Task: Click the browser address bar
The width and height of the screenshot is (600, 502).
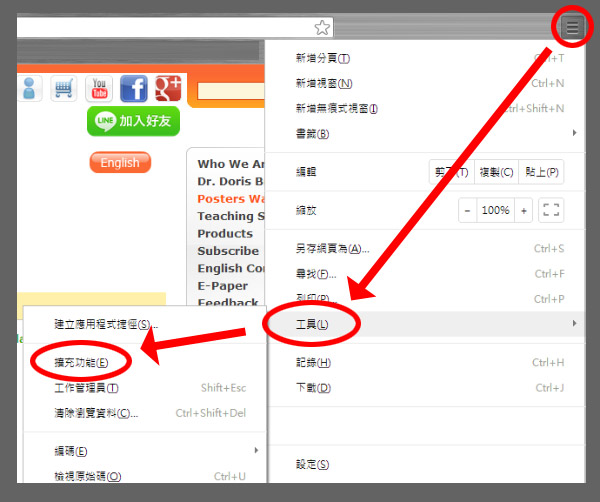Action: pos(175,28)
